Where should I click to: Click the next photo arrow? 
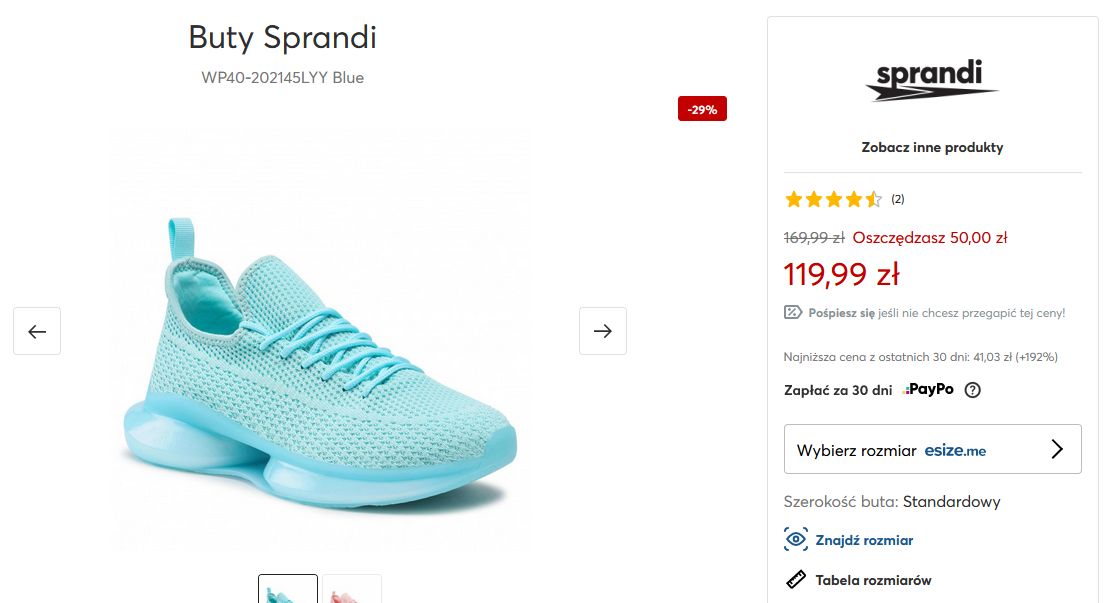602,331
